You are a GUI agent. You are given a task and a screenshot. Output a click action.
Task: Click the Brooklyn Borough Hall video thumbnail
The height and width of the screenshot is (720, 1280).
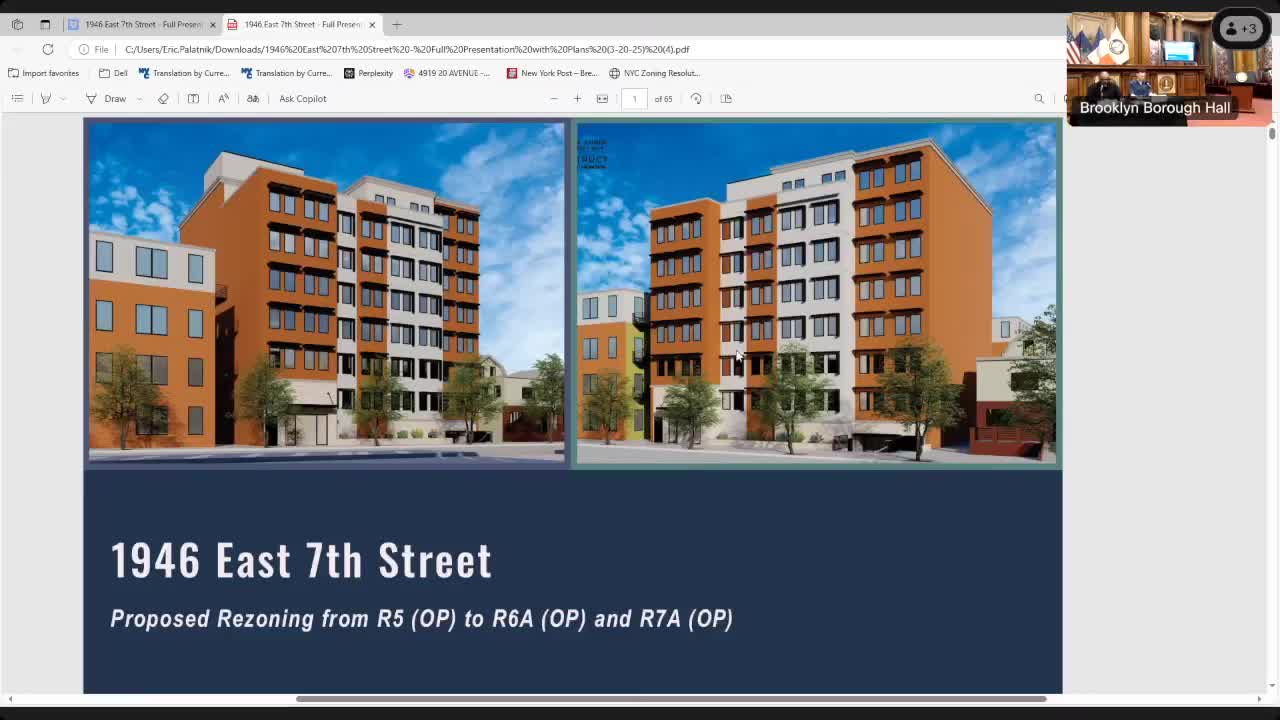click(x=1169, y=69)
